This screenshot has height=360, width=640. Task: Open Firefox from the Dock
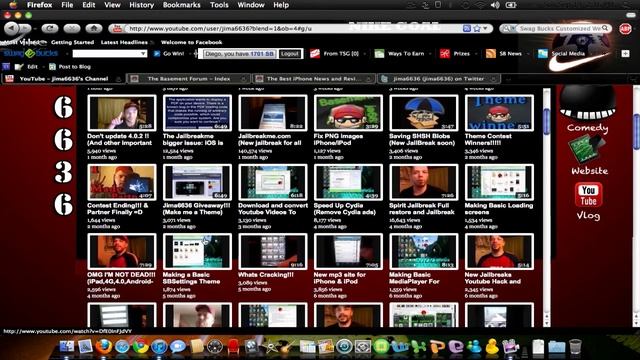[104, 346]
